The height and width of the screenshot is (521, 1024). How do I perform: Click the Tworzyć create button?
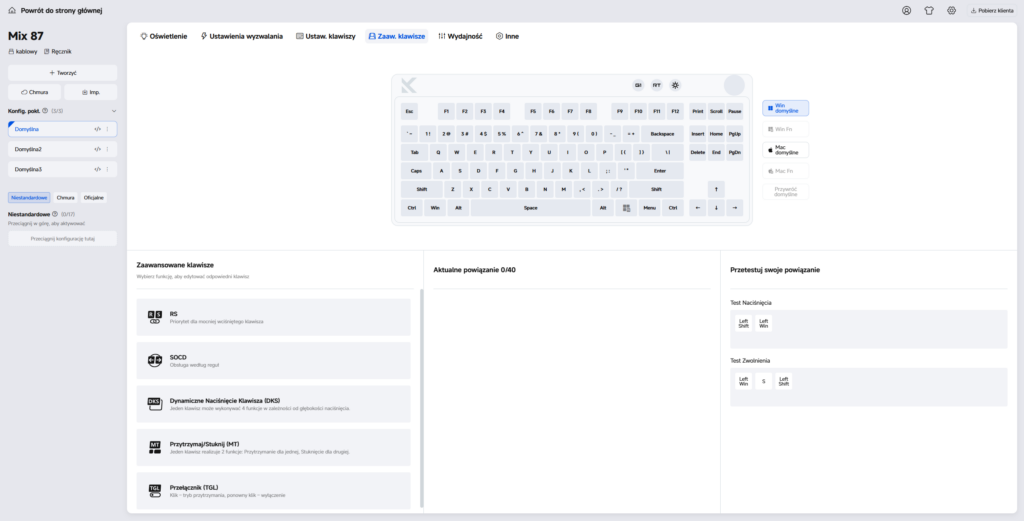[63, 72]
